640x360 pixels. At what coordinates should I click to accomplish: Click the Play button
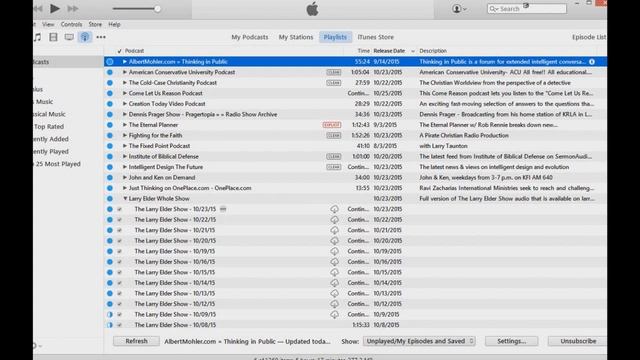click(x=55, y=8)
